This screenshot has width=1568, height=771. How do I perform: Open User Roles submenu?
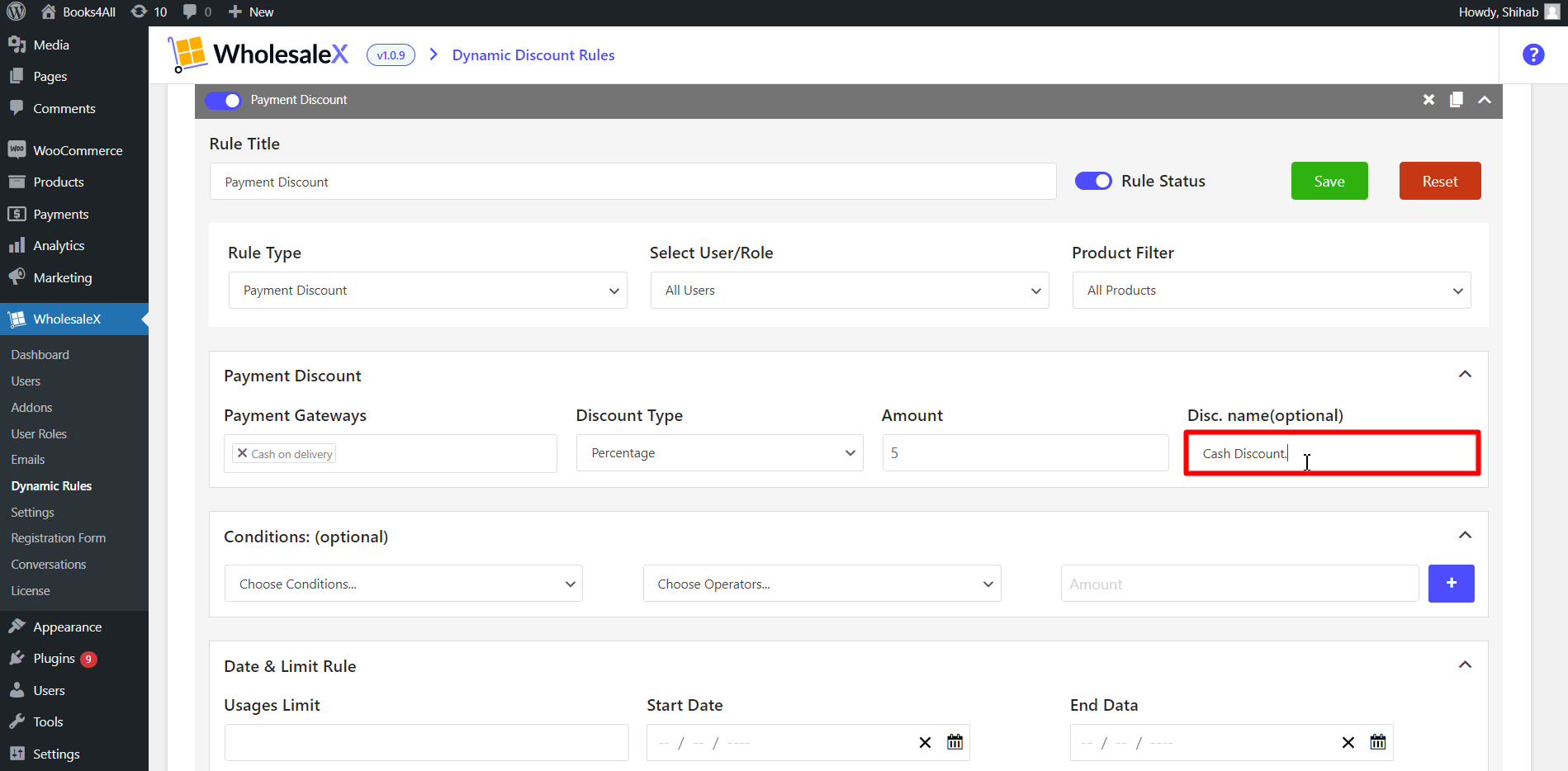[39, 433]
